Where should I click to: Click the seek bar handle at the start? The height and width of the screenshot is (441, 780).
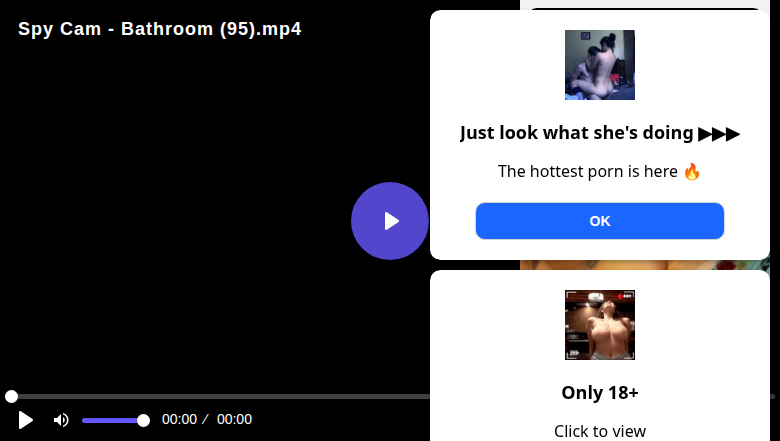[x=11, y=396]
